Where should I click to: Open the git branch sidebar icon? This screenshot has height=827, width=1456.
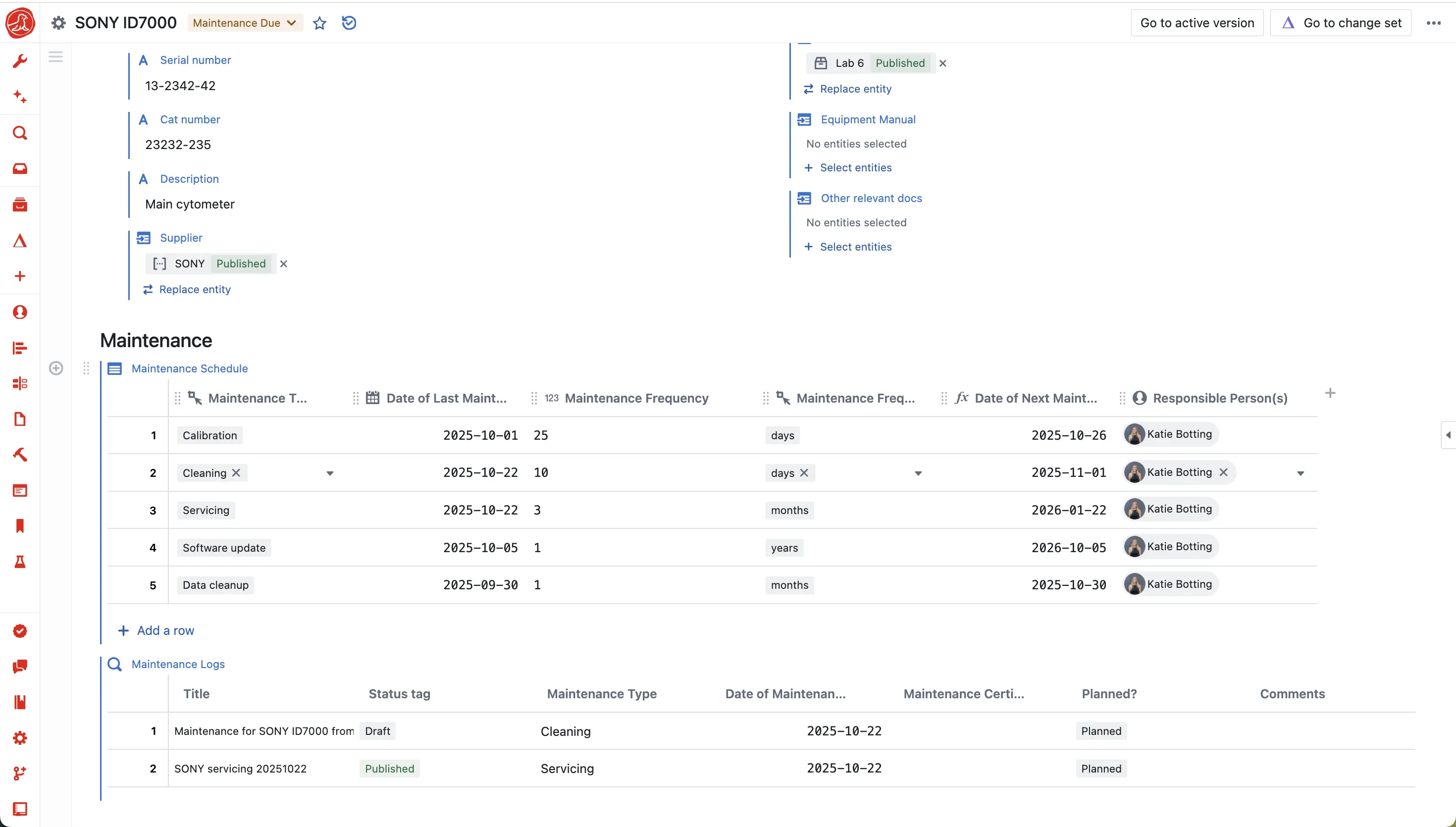[x=20, y=773]
